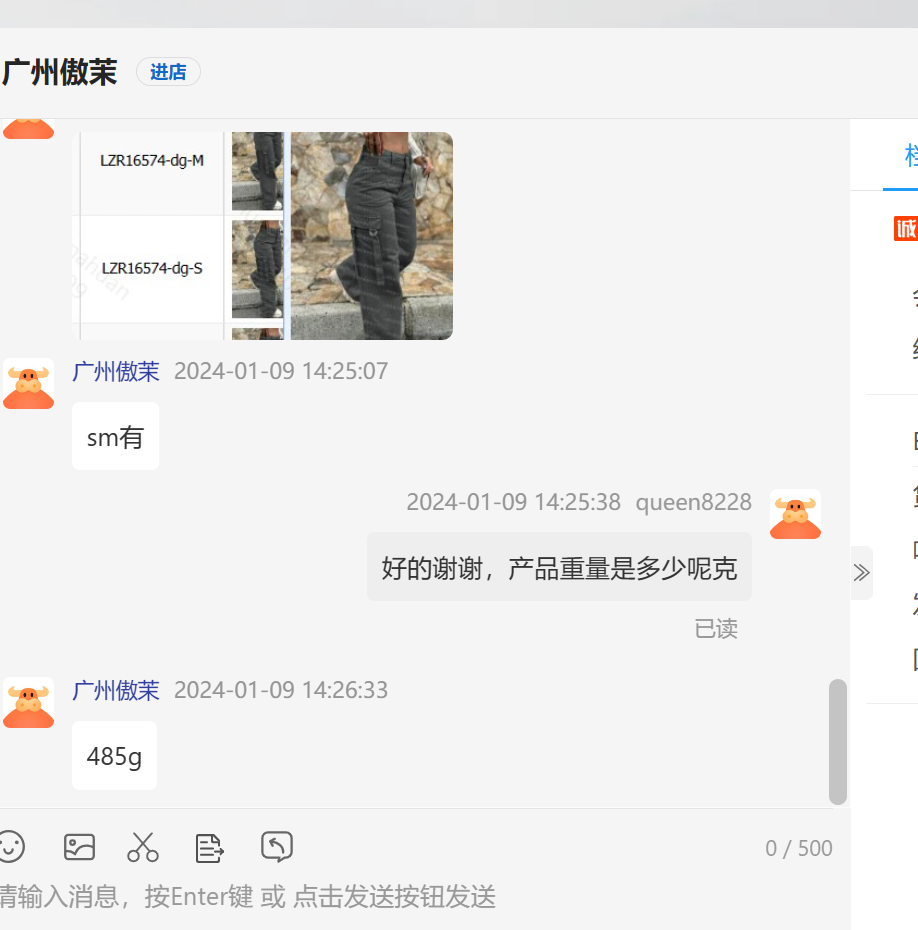Image resolution: width=918 pixels, height=930 pixels.
Task: Click the '485g' message bubble
Action: click(x=115, y=756)
